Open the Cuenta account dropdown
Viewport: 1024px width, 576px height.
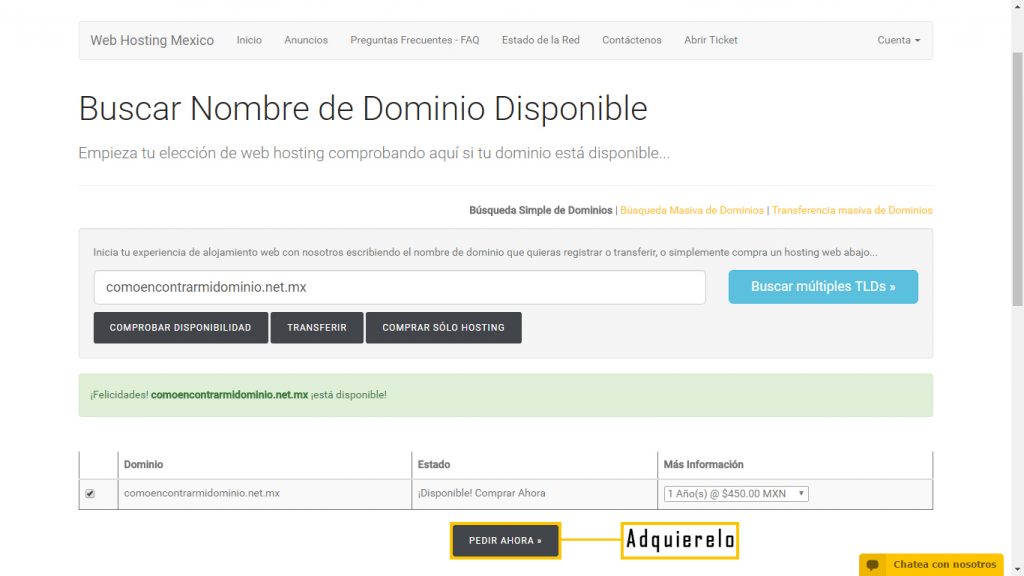click(898, 40)
